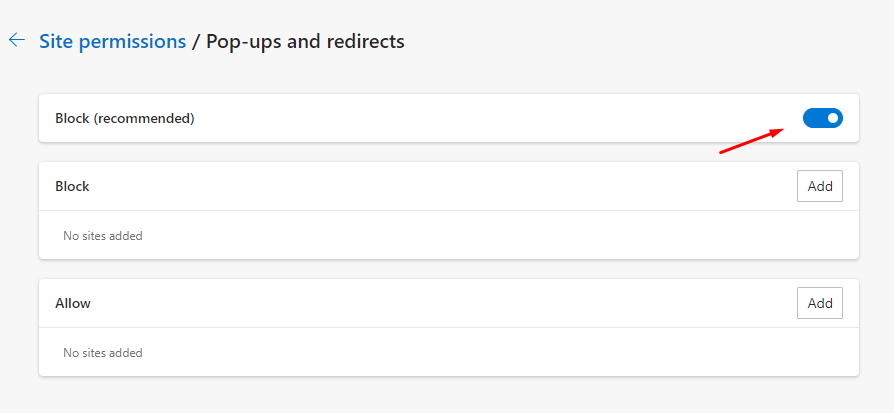Click the Pop-ups and redirects heading

tap(305, 41)
